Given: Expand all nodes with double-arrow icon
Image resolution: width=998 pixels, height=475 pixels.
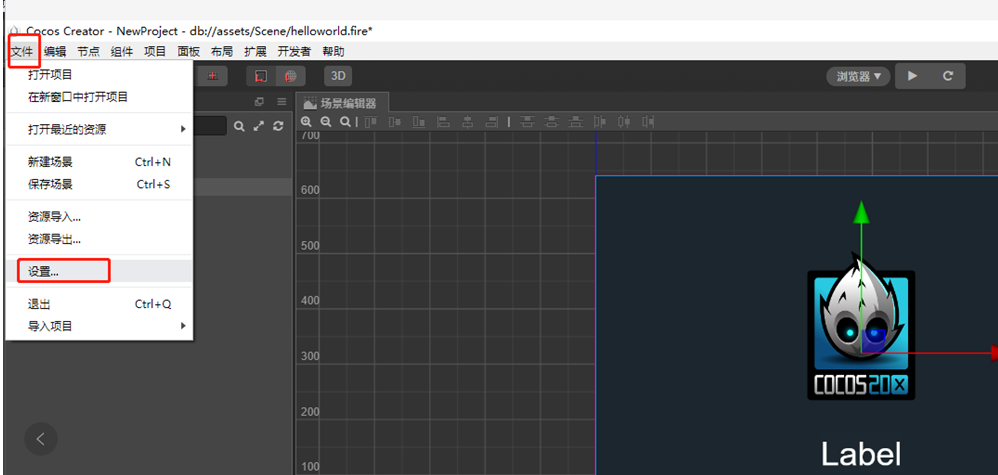Looking at the screenshot, I should tap(258, 126).
